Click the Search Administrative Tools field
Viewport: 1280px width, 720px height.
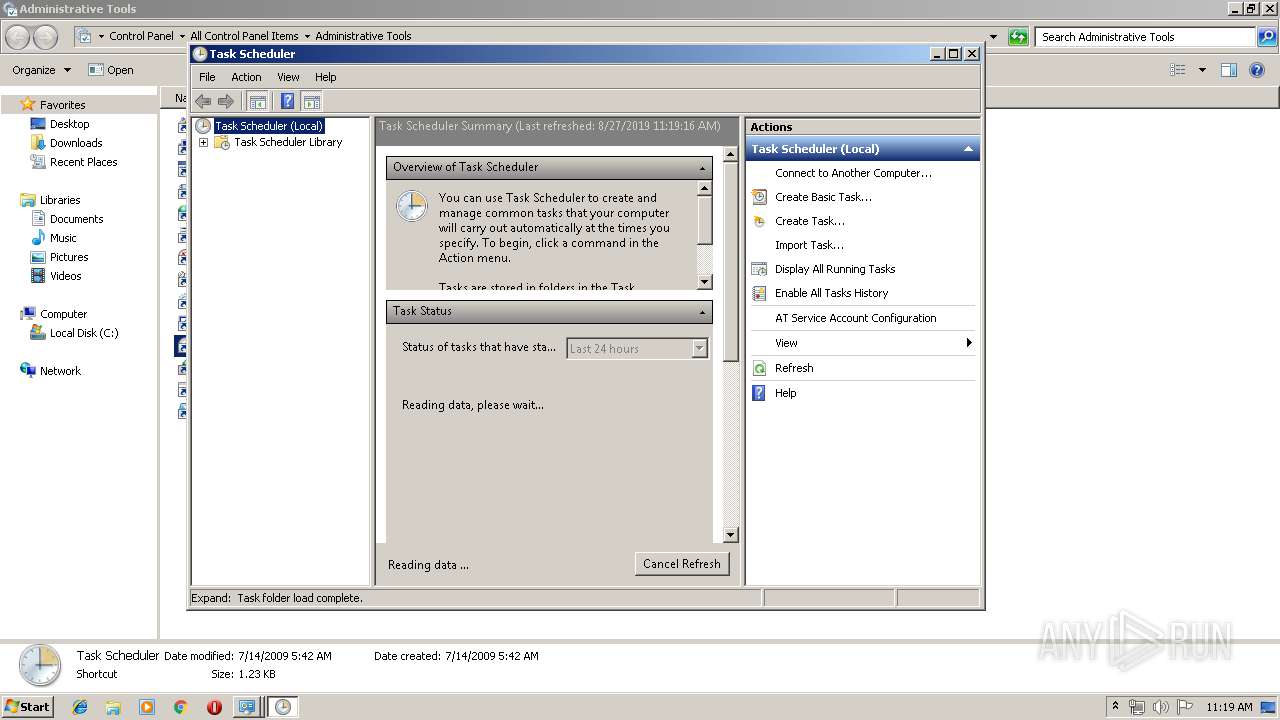[1146, 37]
